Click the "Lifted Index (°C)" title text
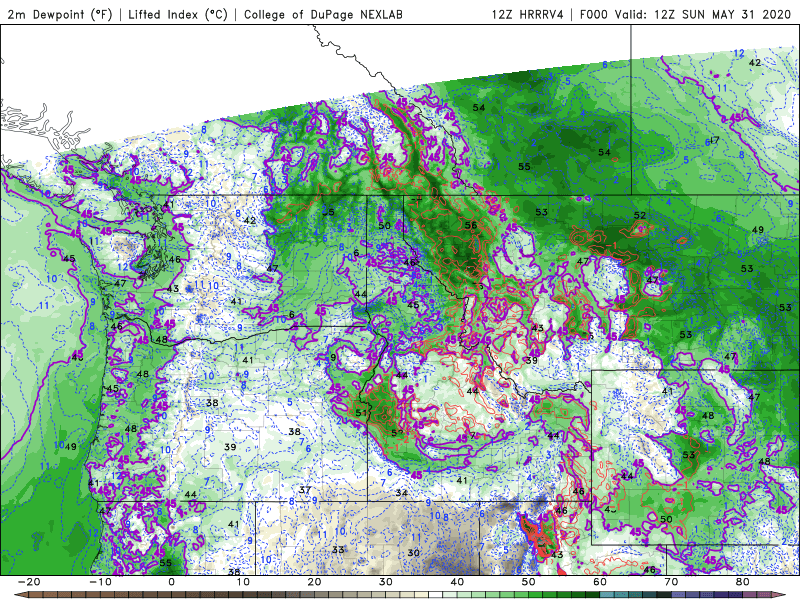This screenshot has height=600, width=800. click(x=178, y=14)
